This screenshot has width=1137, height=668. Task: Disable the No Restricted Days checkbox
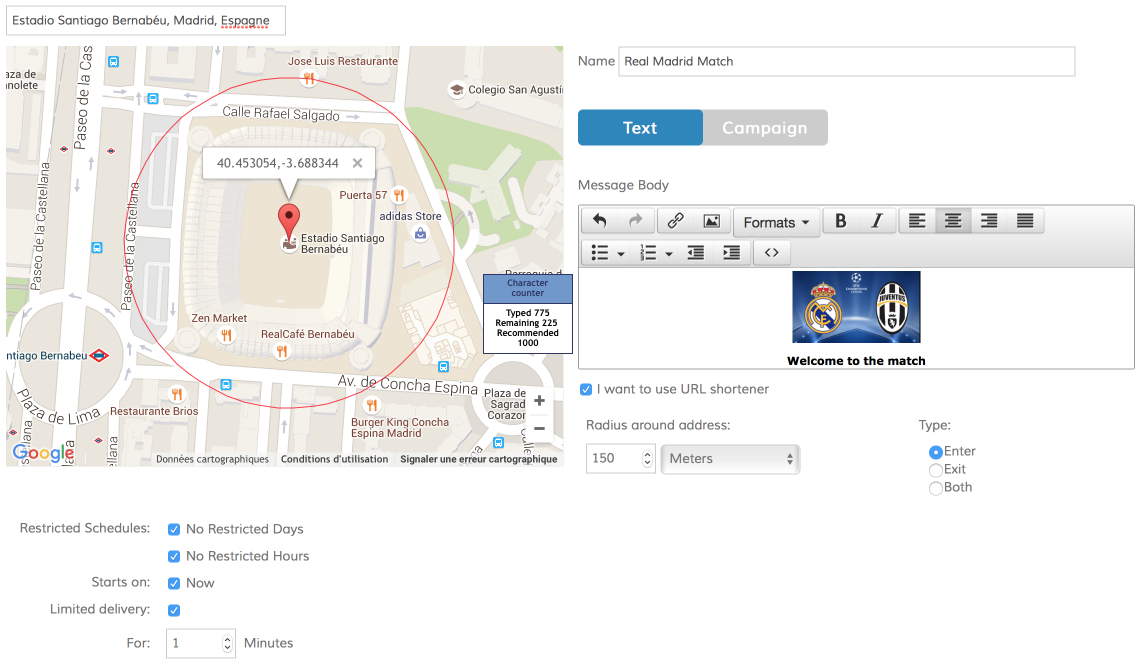pyautogui.click(x=174, y=529)
